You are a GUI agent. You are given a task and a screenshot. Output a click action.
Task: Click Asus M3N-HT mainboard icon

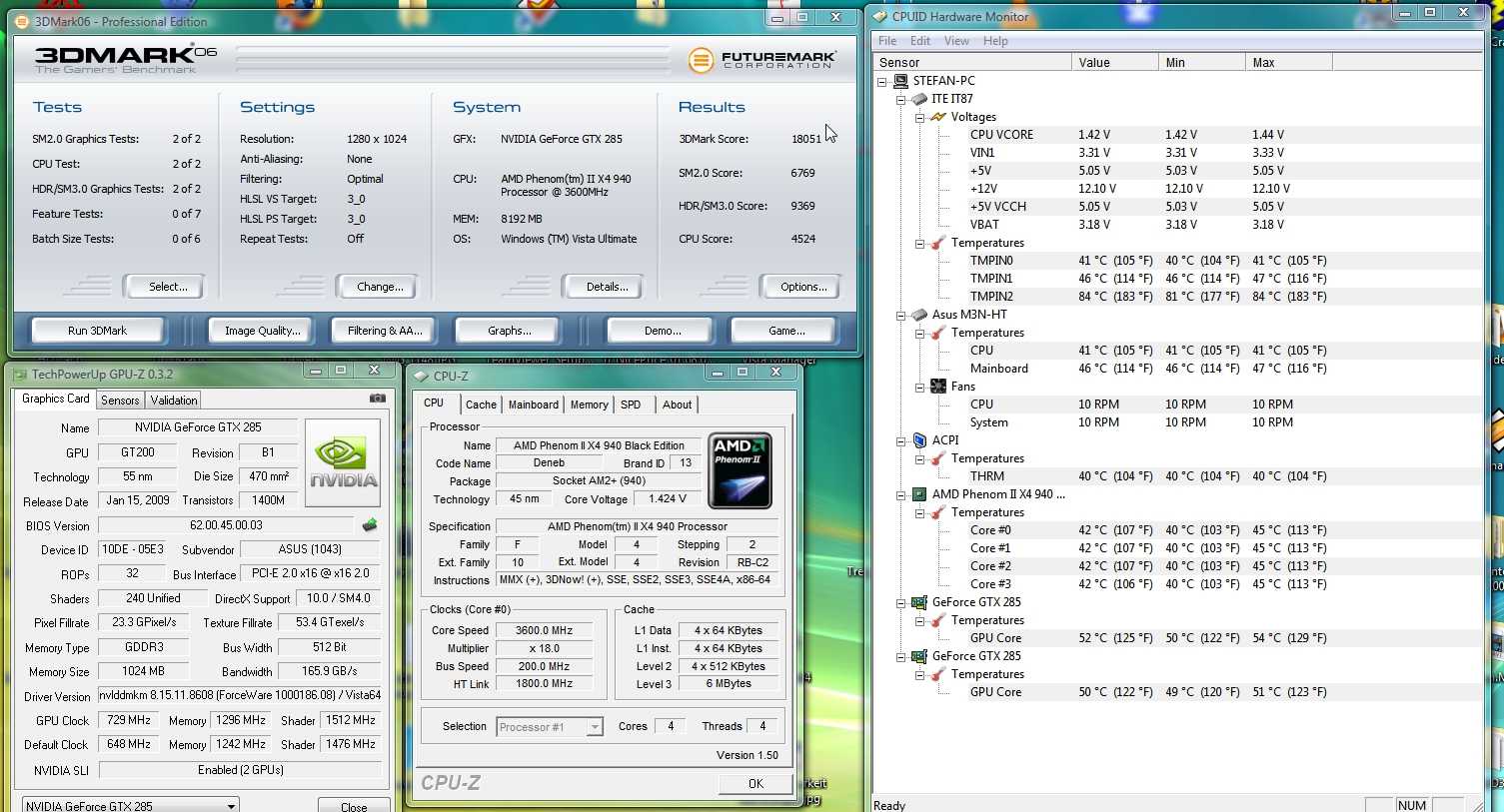(x=919, y=315)
